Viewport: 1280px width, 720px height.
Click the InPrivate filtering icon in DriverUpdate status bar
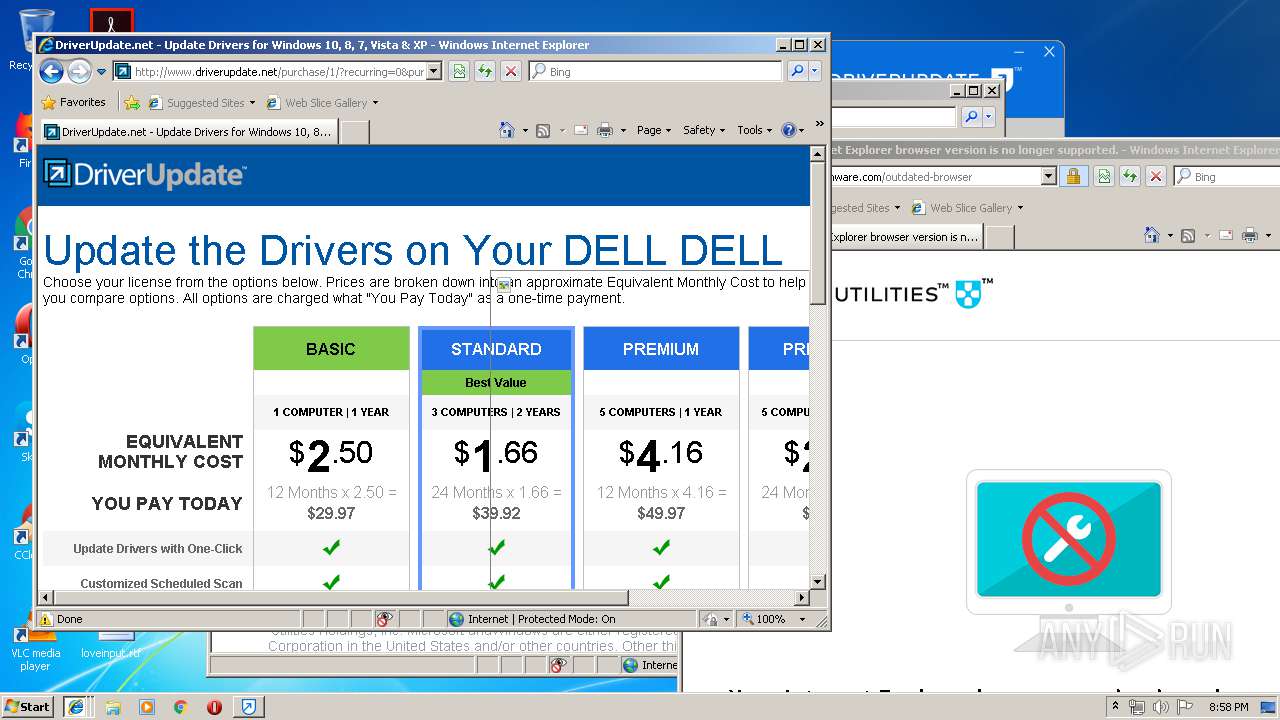[x=385, y=619]
